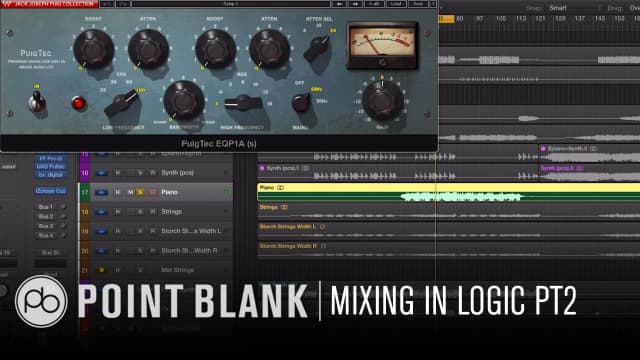Adjust the high frequency Boost knob
The width and height of the screenshot is (640, 360).
coord(215,49)
